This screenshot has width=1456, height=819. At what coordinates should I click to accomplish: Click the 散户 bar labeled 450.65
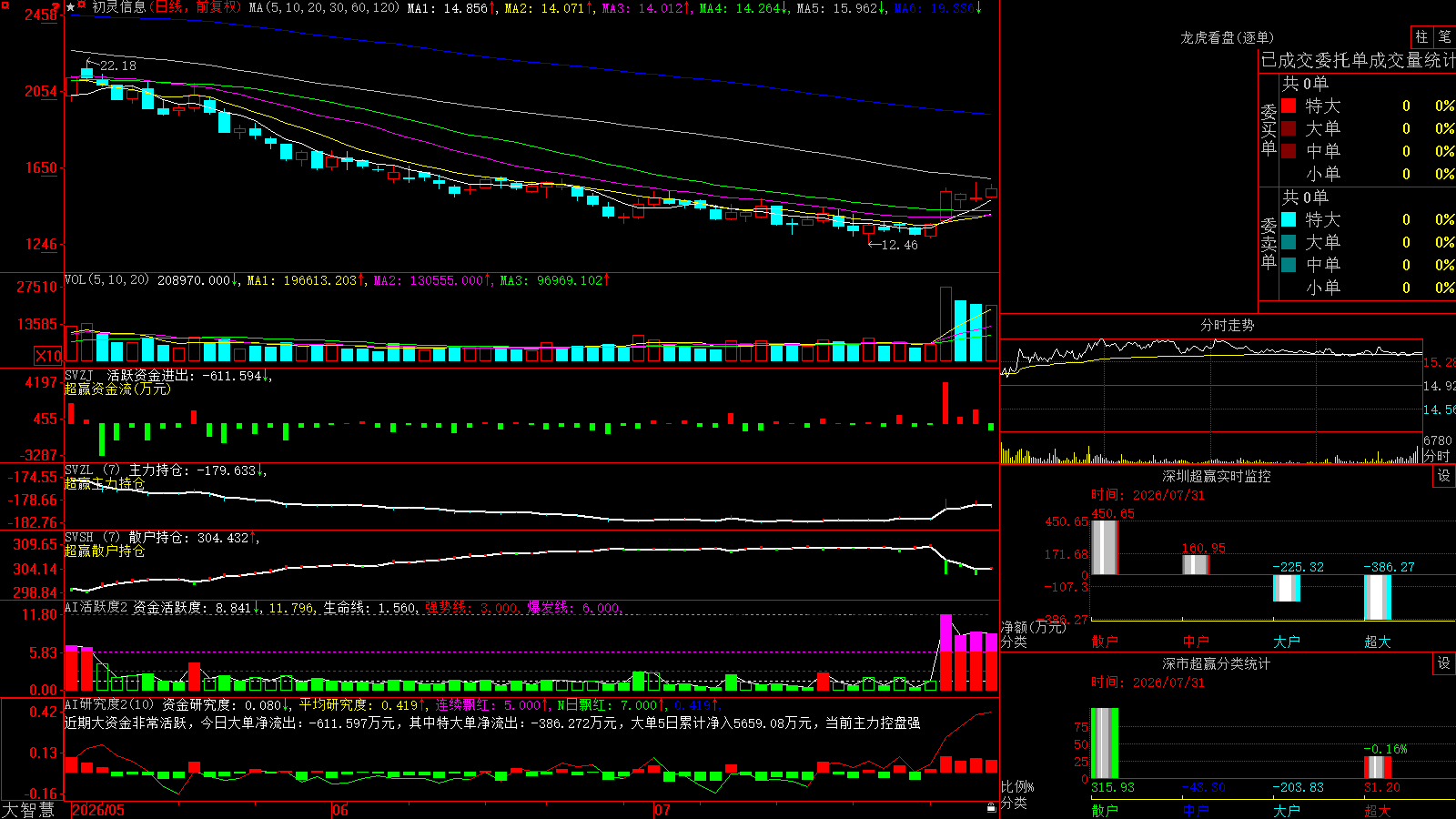[1104, 547]
